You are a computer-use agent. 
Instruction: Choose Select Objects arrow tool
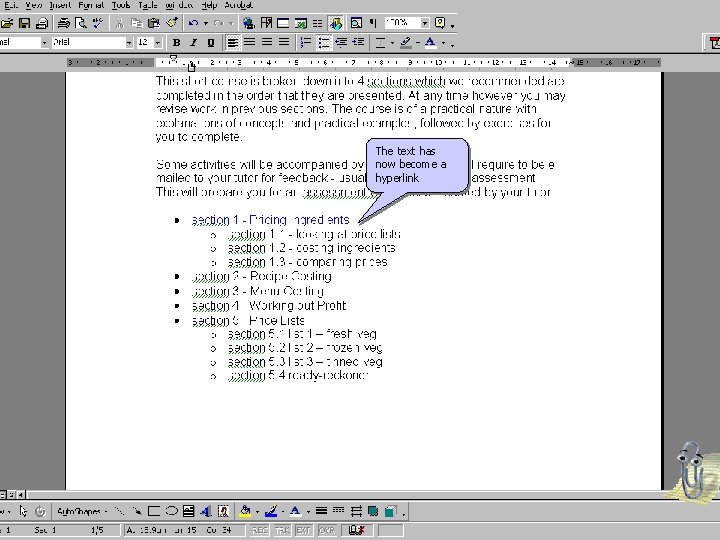point(23,511)
